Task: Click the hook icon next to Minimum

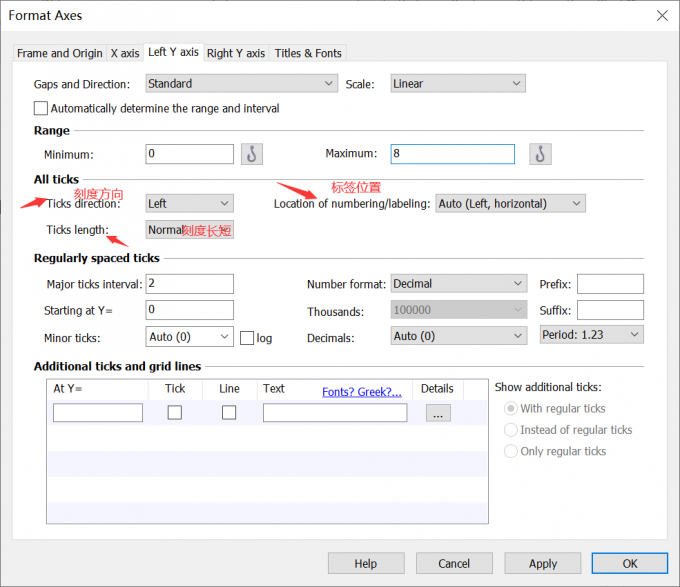Action: (x=252, y=154)
